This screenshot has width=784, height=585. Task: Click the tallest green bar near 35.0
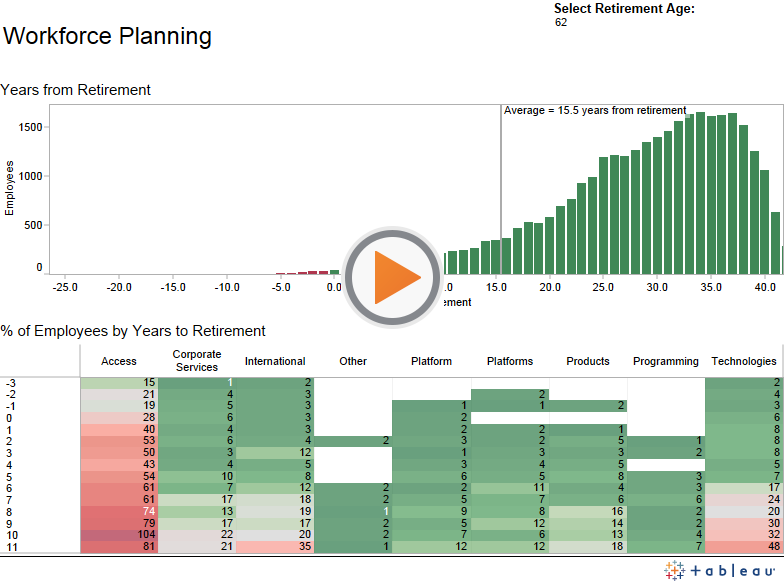[x=710, y=190]
